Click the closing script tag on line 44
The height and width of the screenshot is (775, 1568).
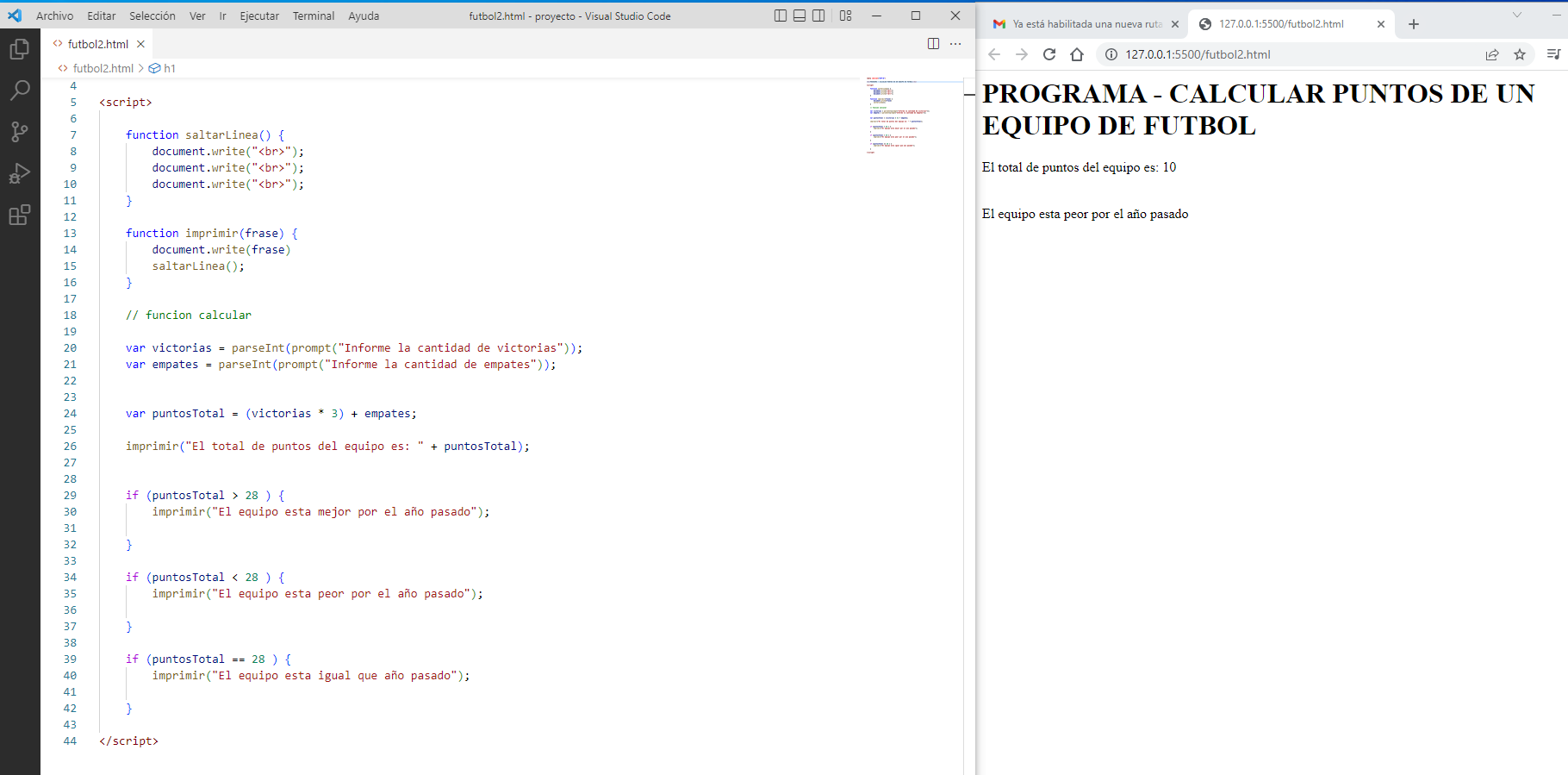point(128,741)
